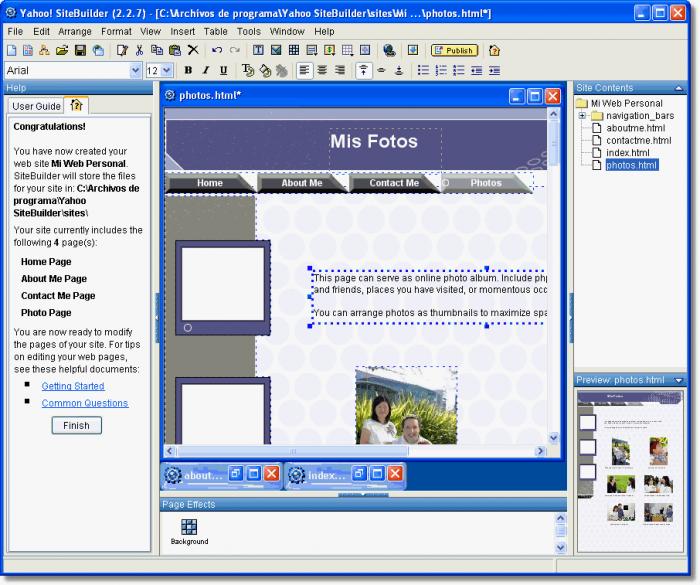Open the Tools menu
This screenshot has width=700, height=585.
249,32
